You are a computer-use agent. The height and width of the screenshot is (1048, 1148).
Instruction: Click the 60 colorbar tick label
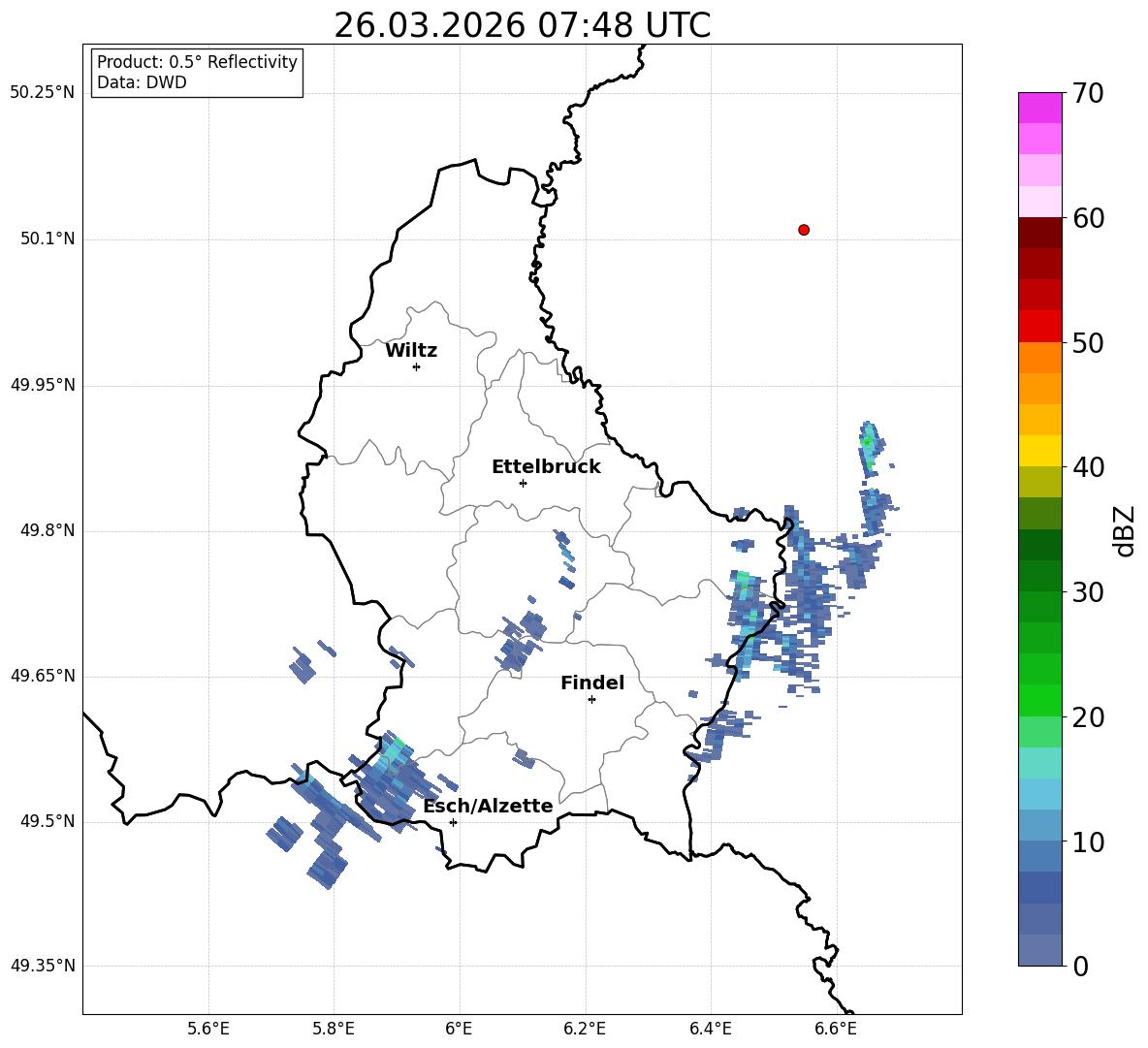1089,218
